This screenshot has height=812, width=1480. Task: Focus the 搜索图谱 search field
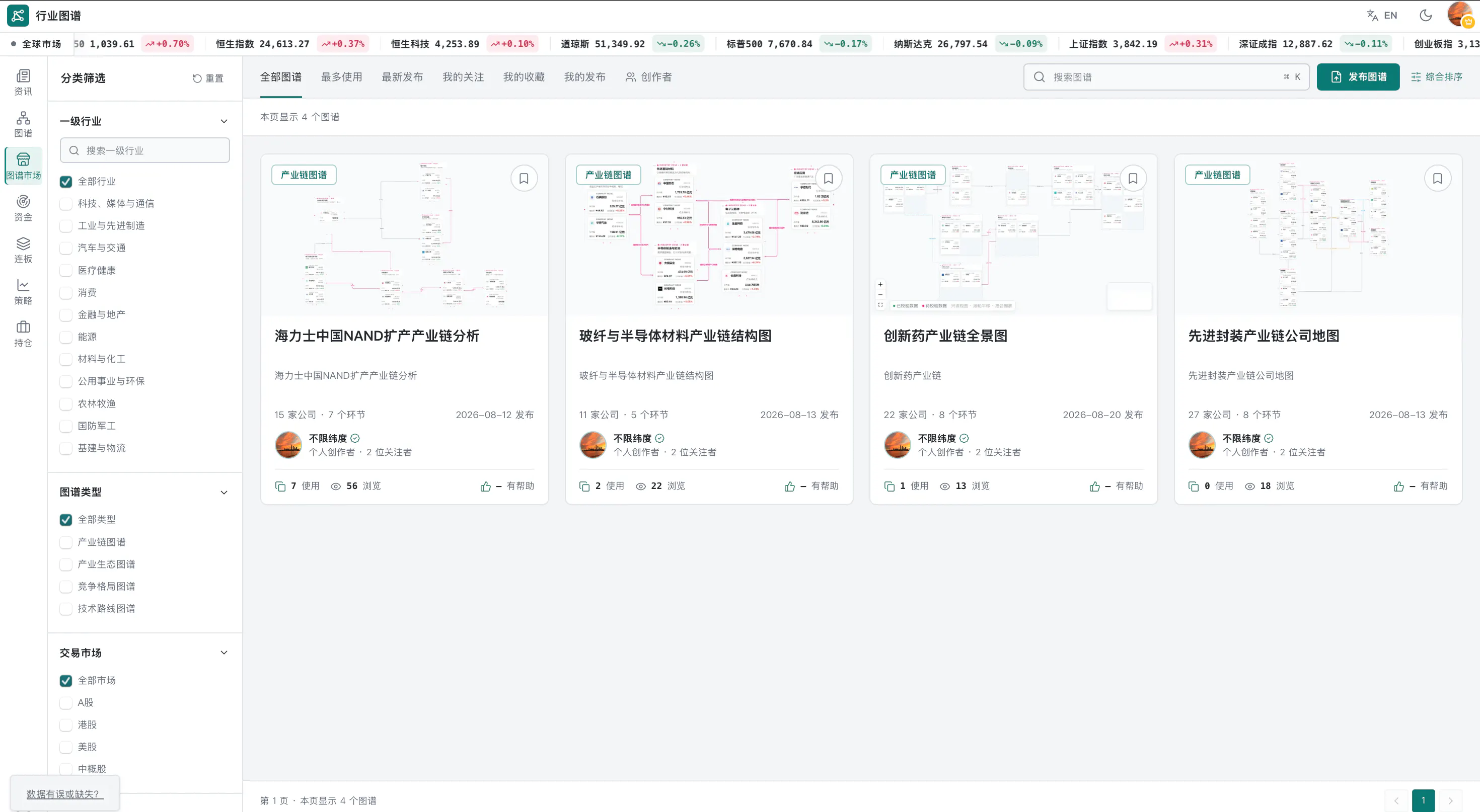[1166, 77]
